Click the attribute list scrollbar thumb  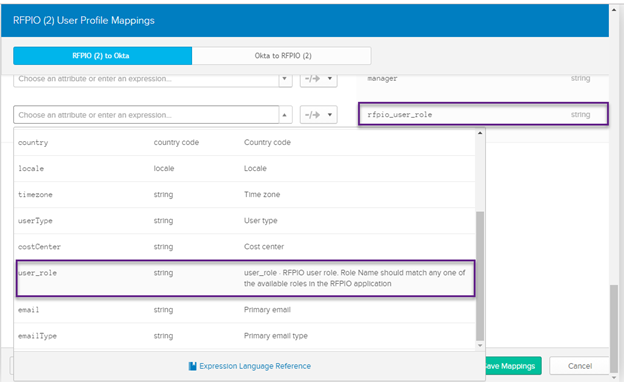(480, 276)
